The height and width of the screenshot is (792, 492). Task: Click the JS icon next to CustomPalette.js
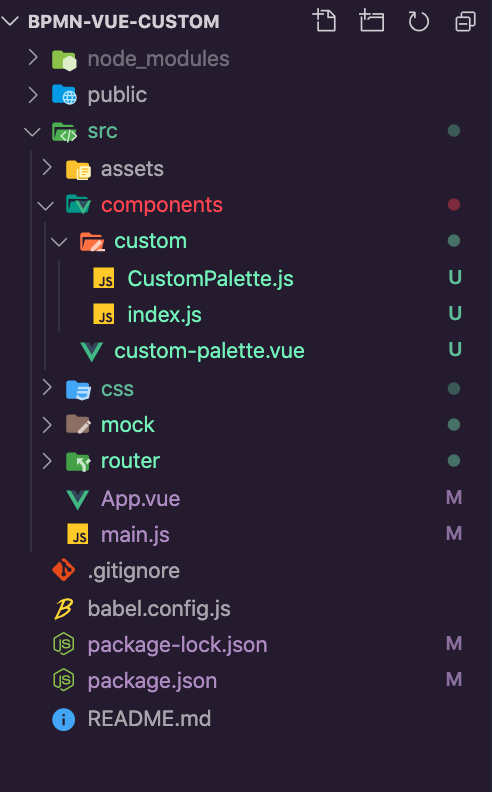click(x=104, y=278)
